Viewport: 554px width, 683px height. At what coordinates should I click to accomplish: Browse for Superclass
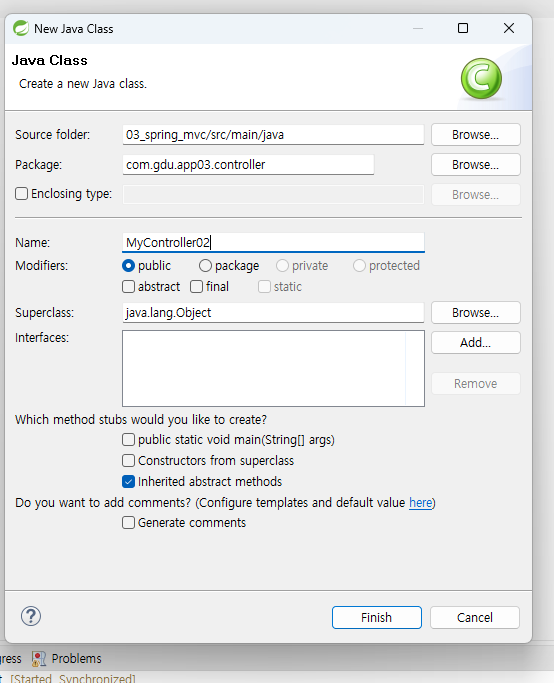click(476, 313)
